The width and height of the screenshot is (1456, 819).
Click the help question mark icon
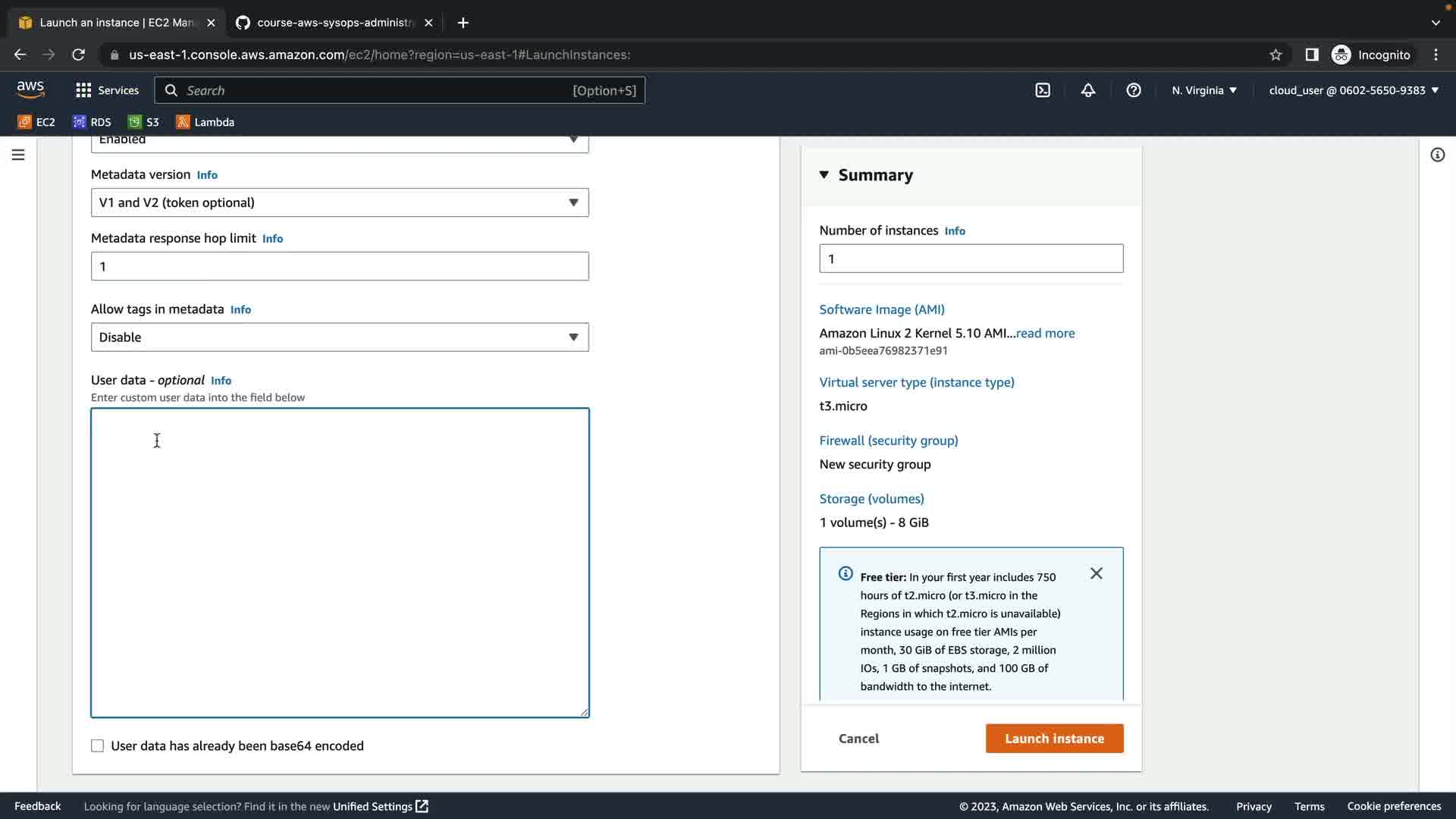[x=1134, y=90]
